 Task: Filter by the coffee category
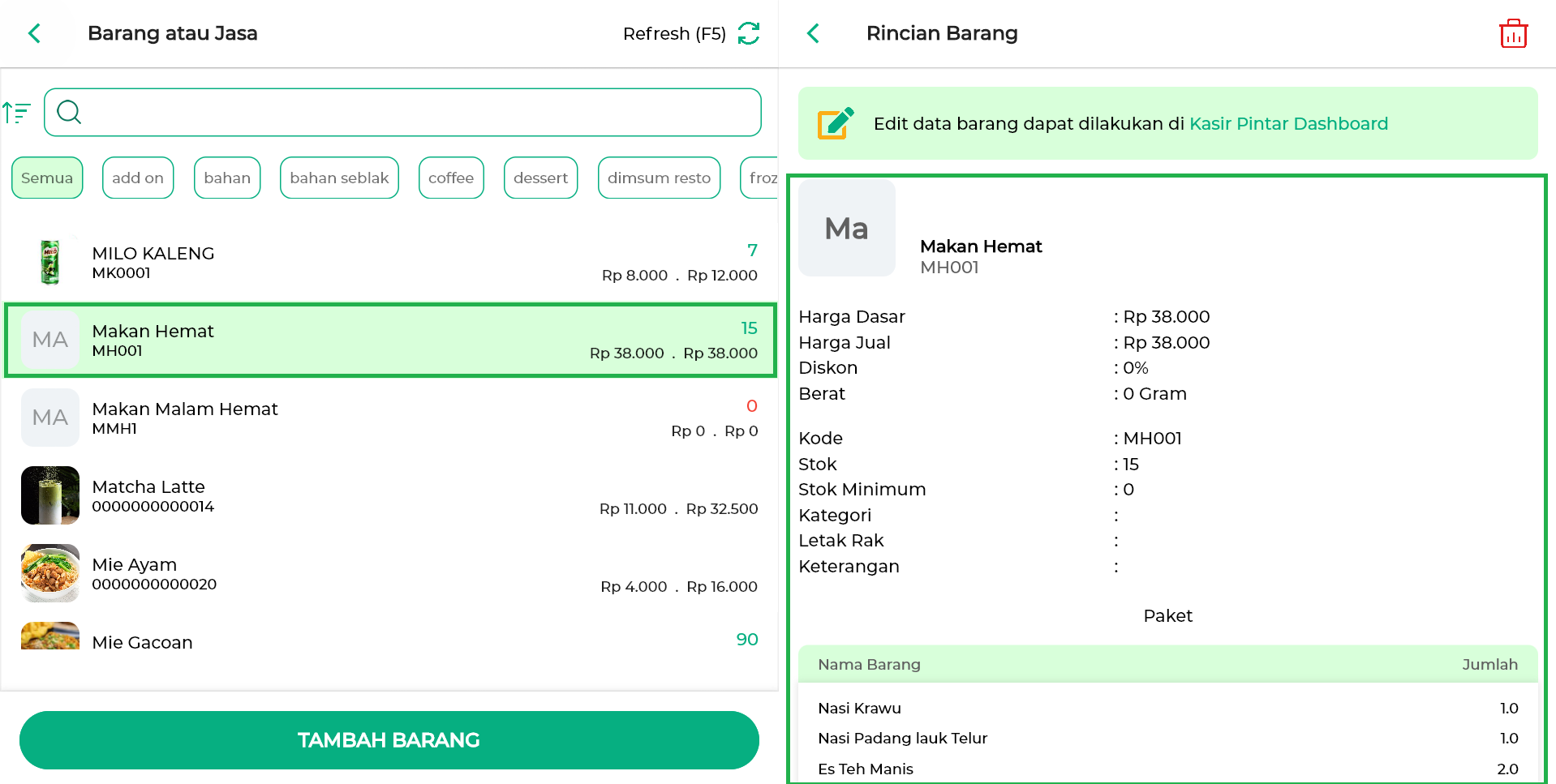pyautogui.click(x=450, y=178)
